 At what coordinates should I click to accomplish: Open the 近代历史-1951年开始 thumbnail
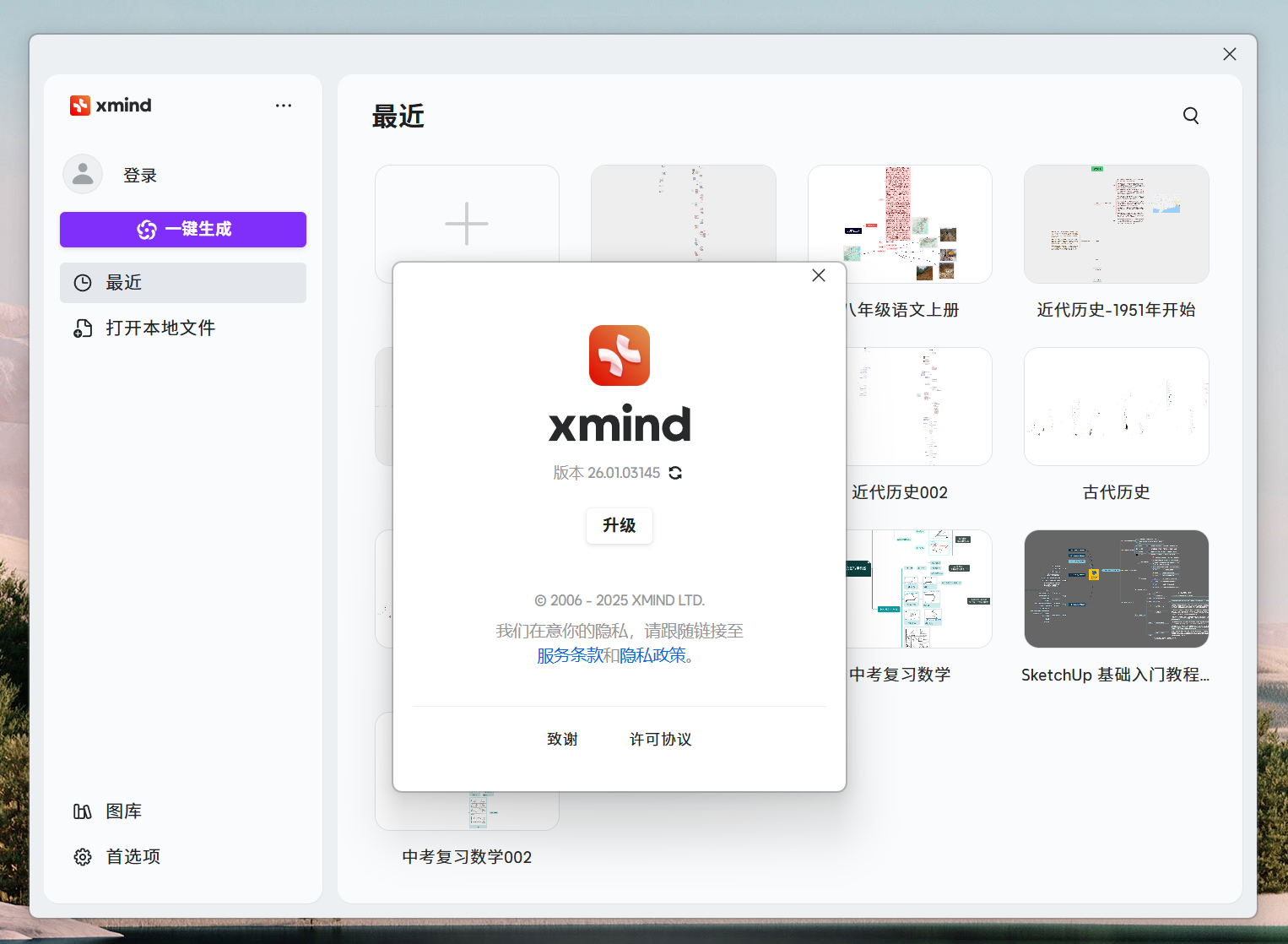click(x=1116, y=225)
